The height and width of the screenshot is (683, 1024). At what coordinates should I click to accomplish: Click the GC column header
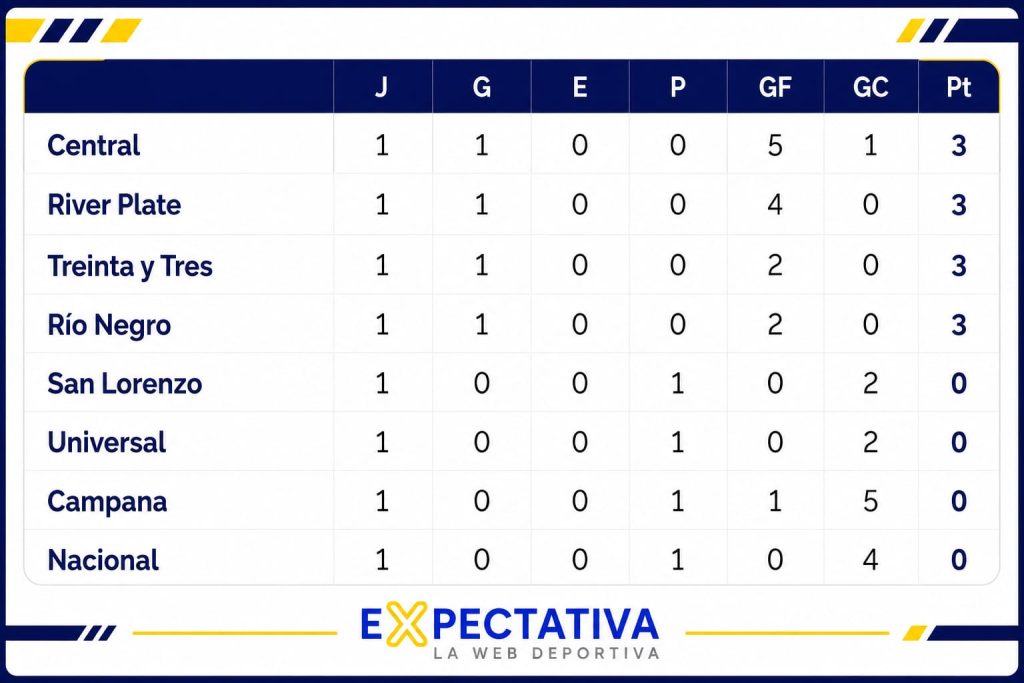pyautogui.click(x=870, y=87)
